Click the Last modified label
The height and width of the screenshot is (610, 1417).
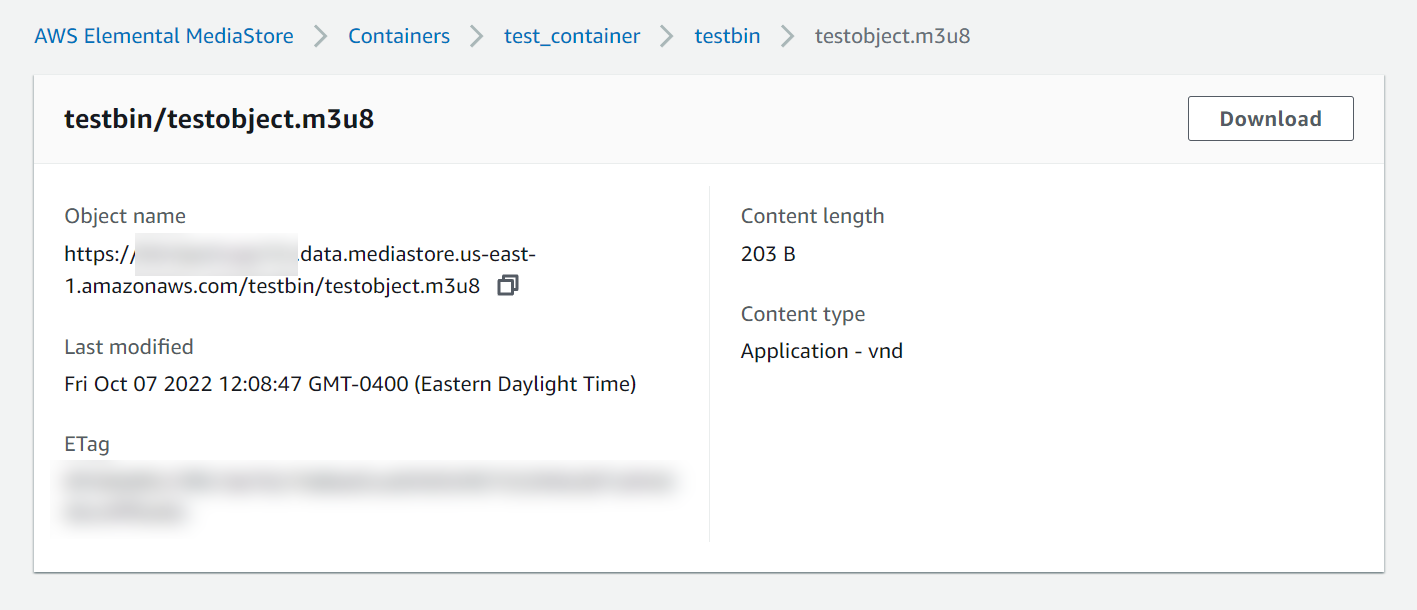[129, 347]
